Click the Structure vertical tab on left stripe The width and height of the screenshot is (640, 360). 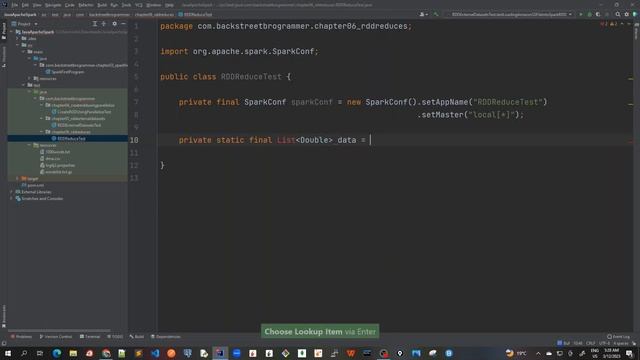4,57
